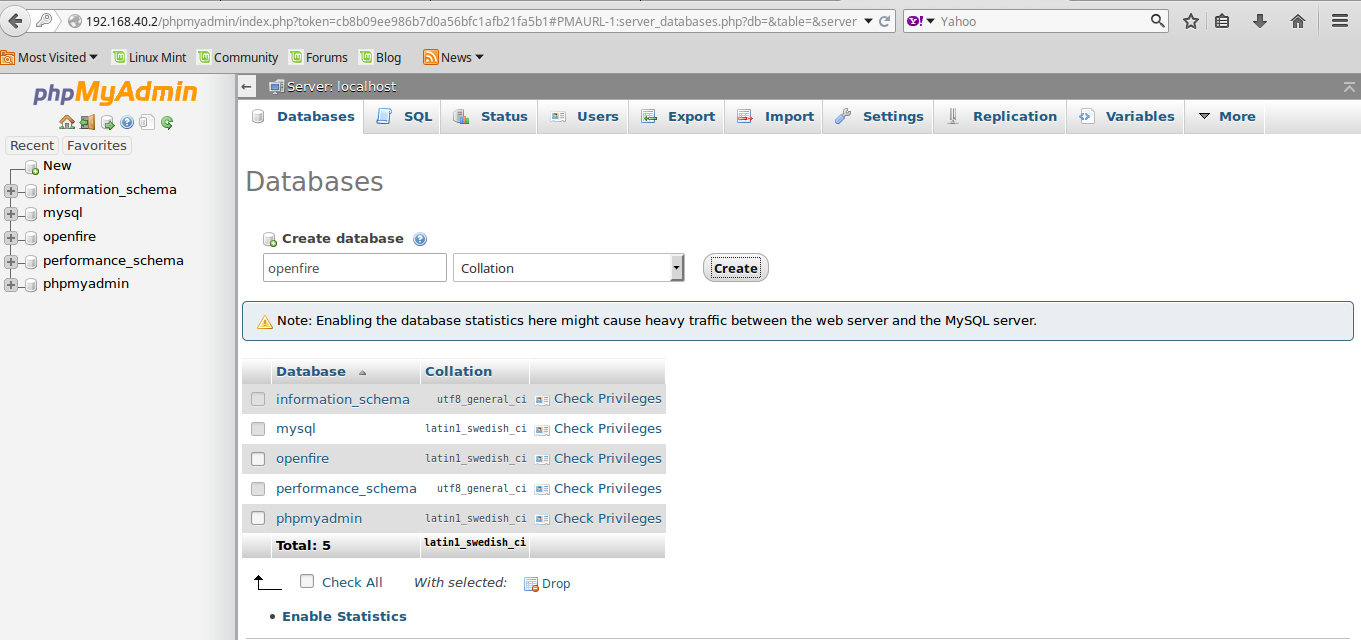Click the database name input field
The height and width of the screenshot is (640, 1361).
(x=355, y=268)
